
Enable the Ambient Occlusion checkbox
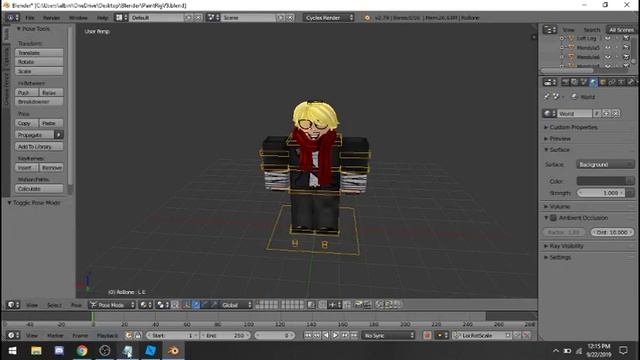[x=553, y=218]
